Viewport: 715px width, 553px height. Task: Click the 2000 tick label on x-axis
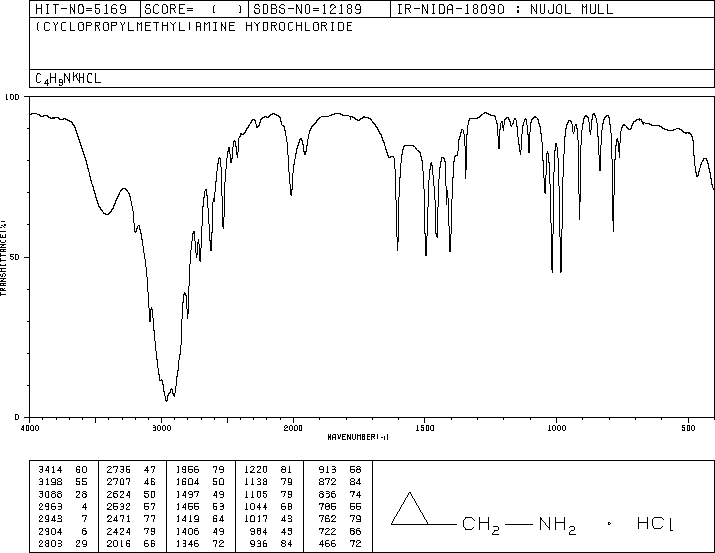293,428
